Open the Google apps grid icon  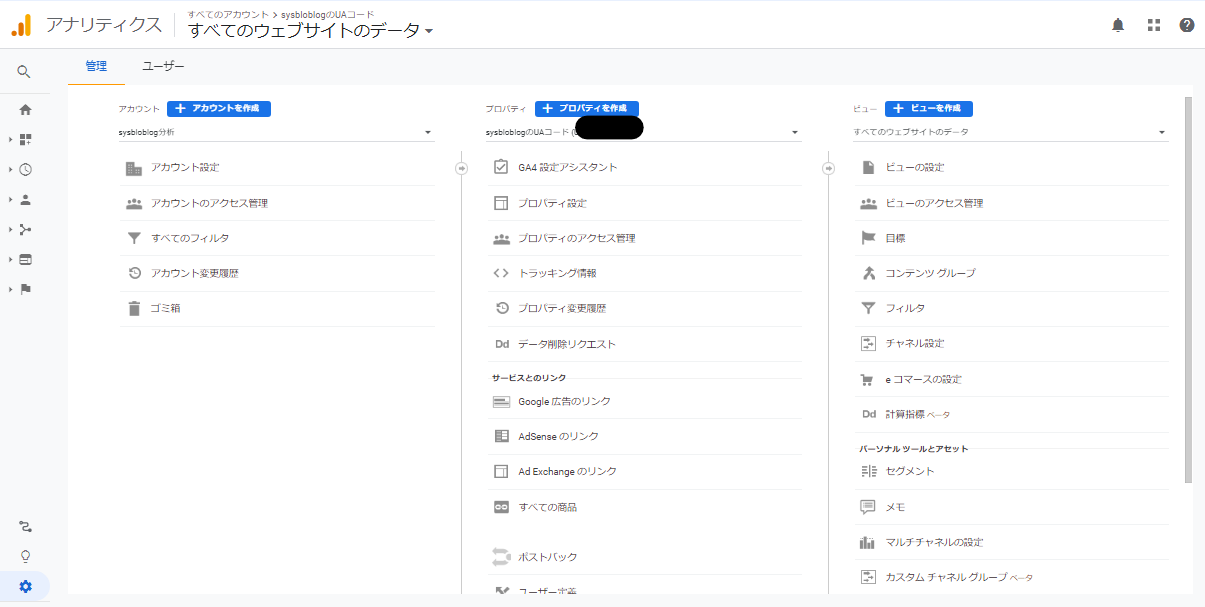pyautogui.click(x=1153, y=25)
